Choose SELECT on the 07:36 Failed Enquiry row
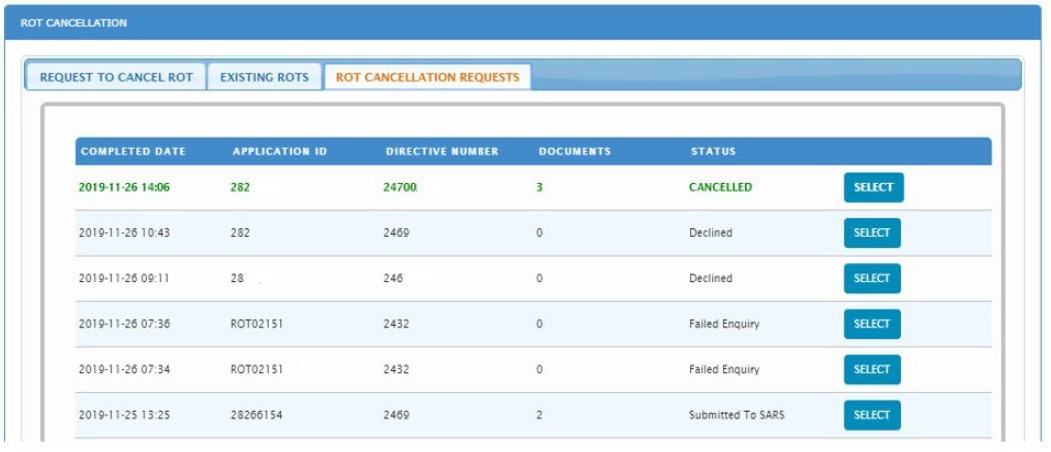The height and width of the screenshot is (452, 1051). [872, 324]
